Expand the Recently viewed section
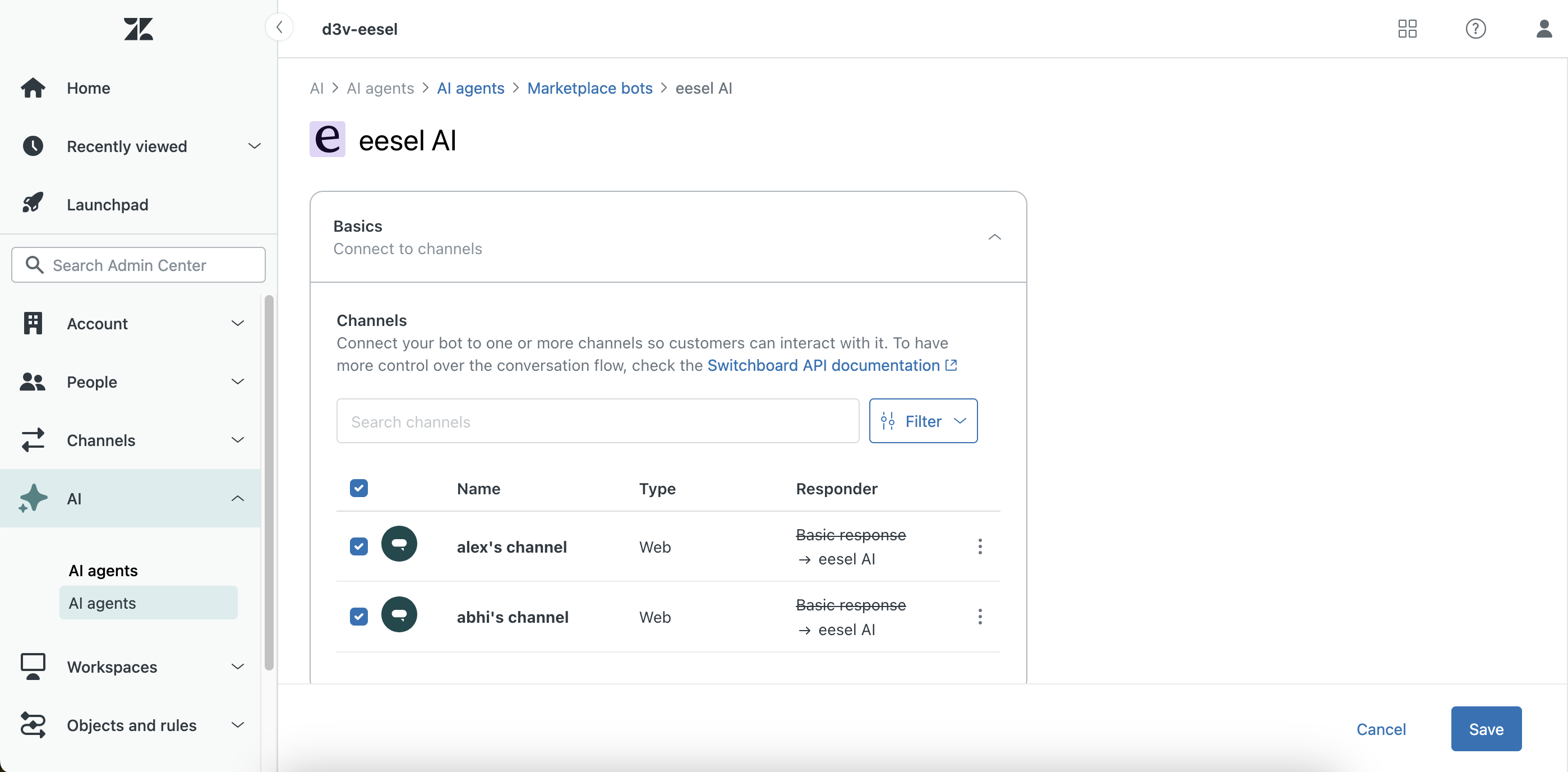The image size is (1568, 772). tap(254, 146)
